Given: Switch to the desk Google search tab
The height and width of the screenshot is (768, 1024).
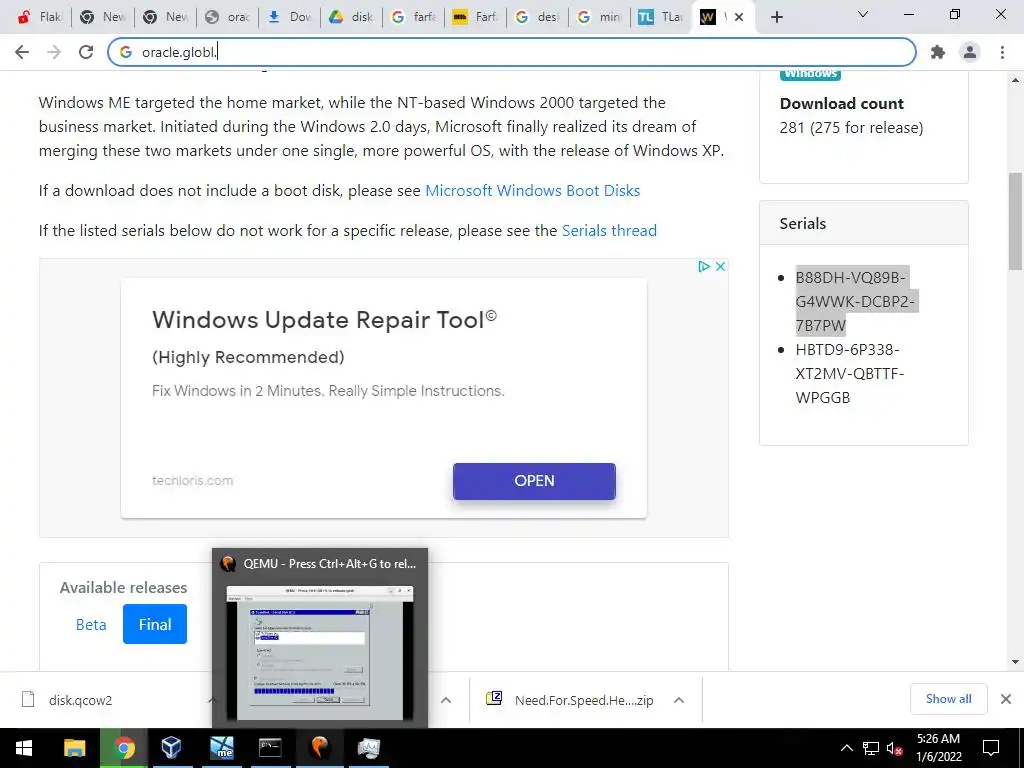Looking at the screenshot, I should tap(537, 17).
